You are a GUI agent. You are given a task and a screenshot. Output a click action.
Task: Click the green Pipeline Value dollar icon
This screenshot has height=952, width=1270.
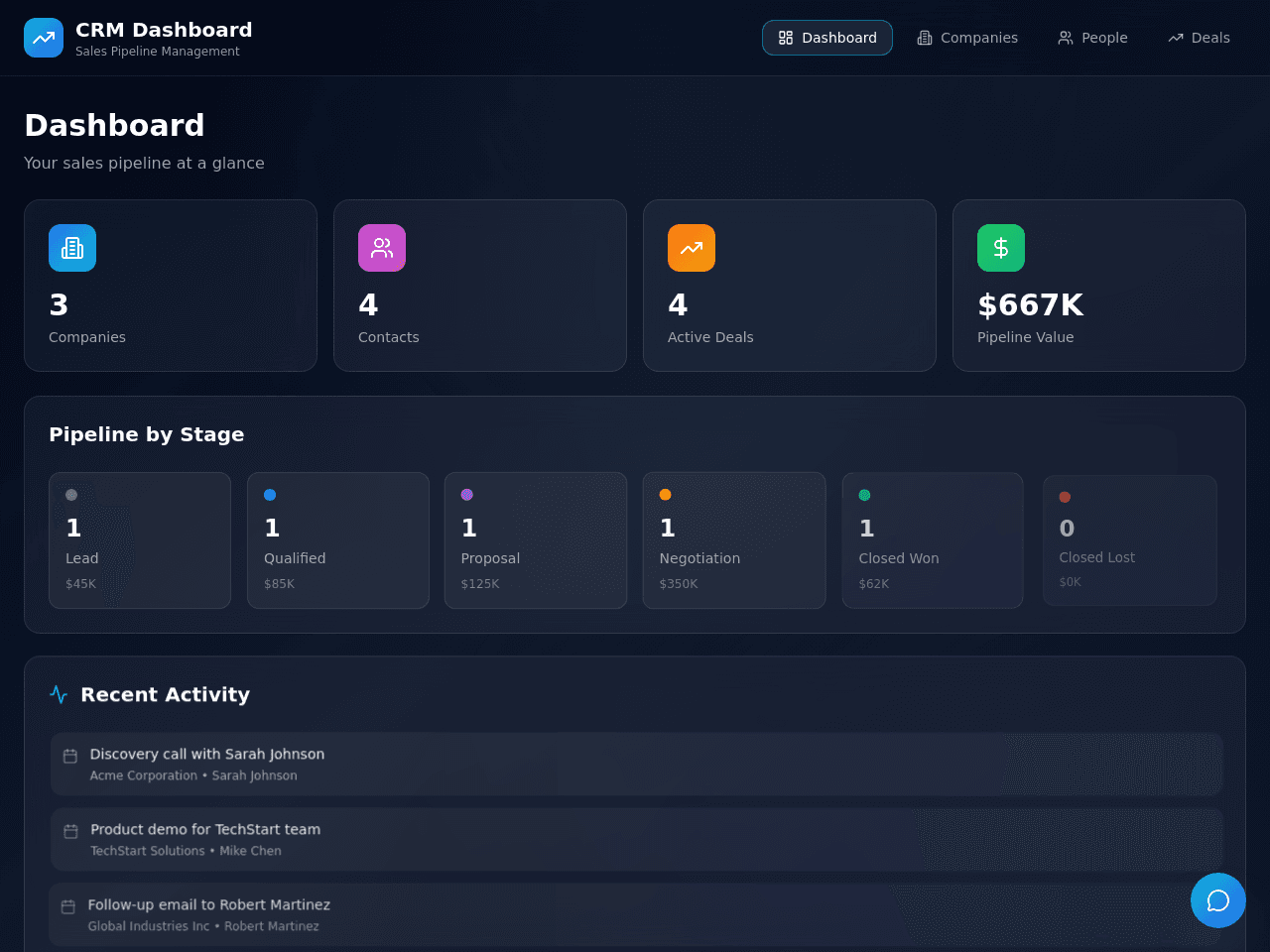click(1001, 248)
